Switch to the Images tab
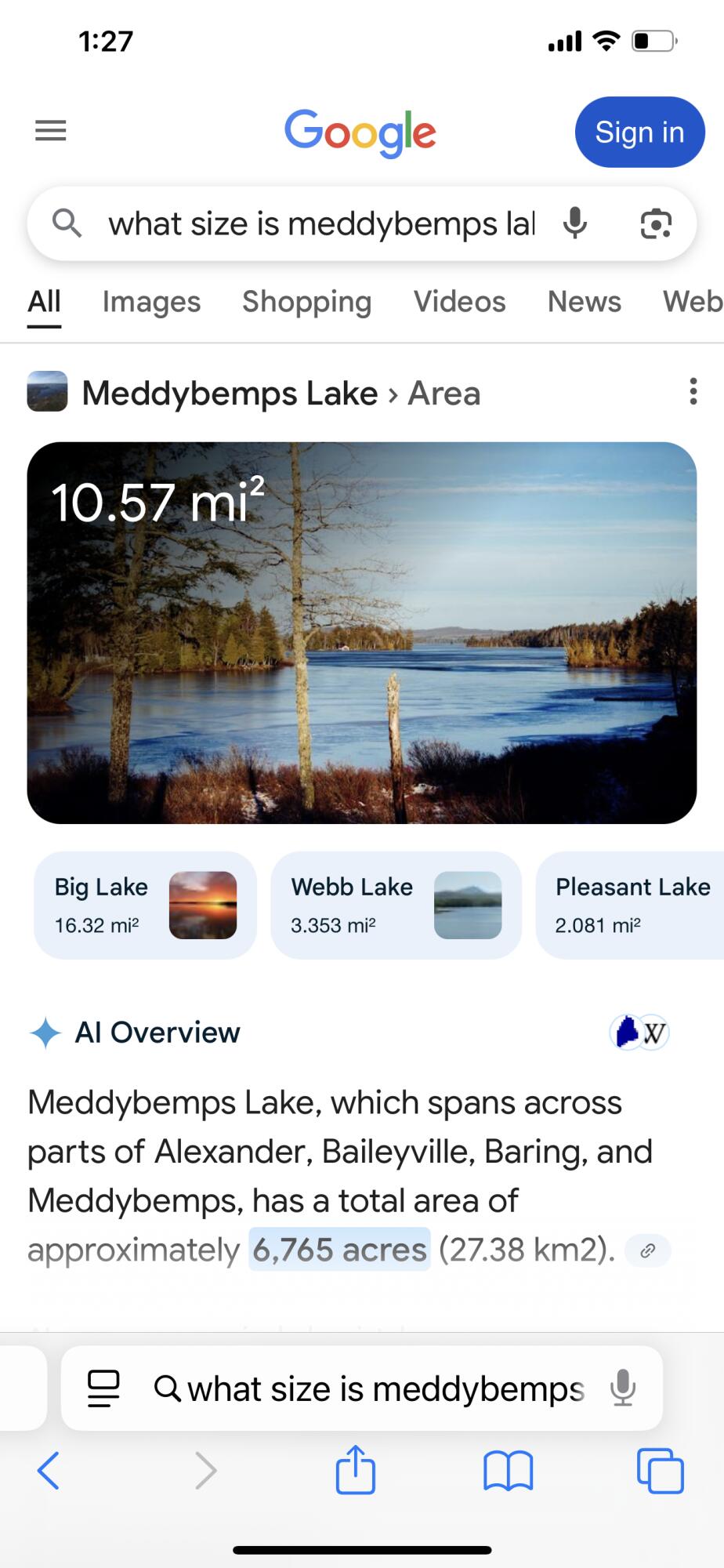Image resolution: width=724 pixels, height=1568 pixels. [x=151, y=302]
